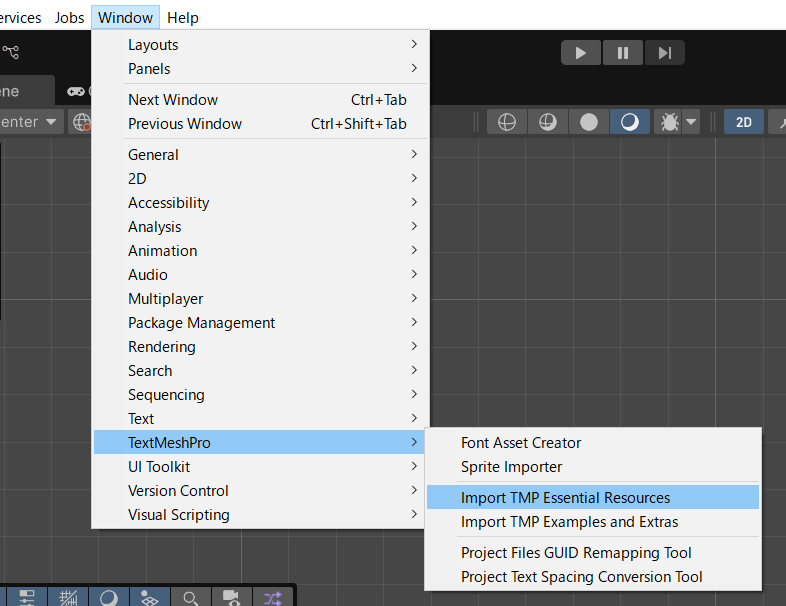Image resolution: width=786 pixels, height=606 pixels.
Task: Toggle the 2D scene view button
Action: click(x=743, y=122)
